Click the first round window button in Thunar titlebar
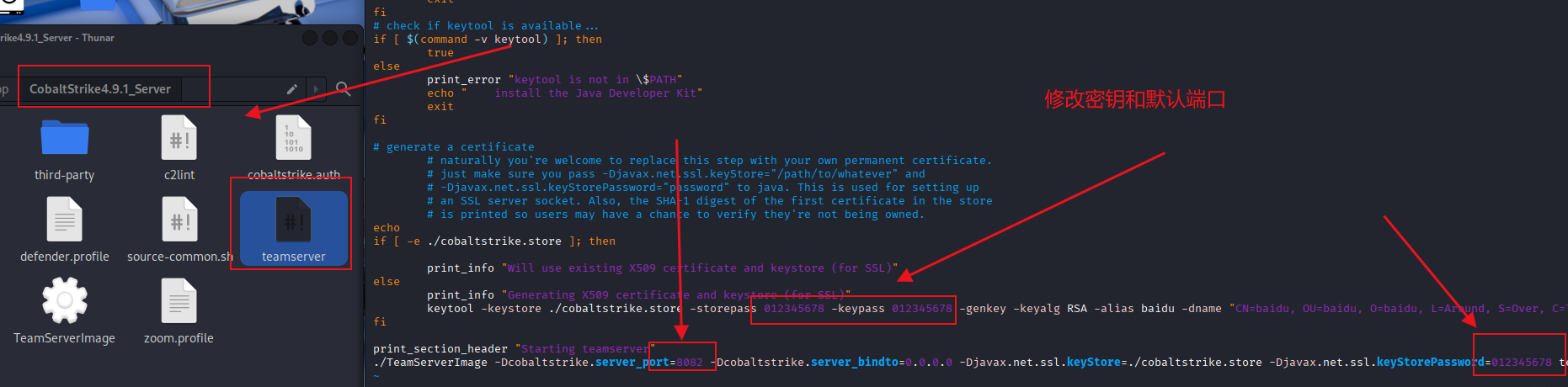The image size is (1568, 387). 310,38
